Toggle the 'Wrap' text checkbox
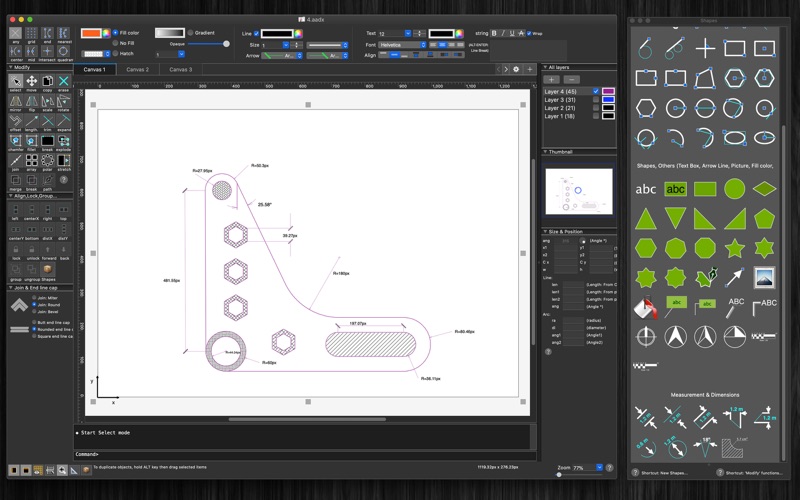 (x=529, y=33)
